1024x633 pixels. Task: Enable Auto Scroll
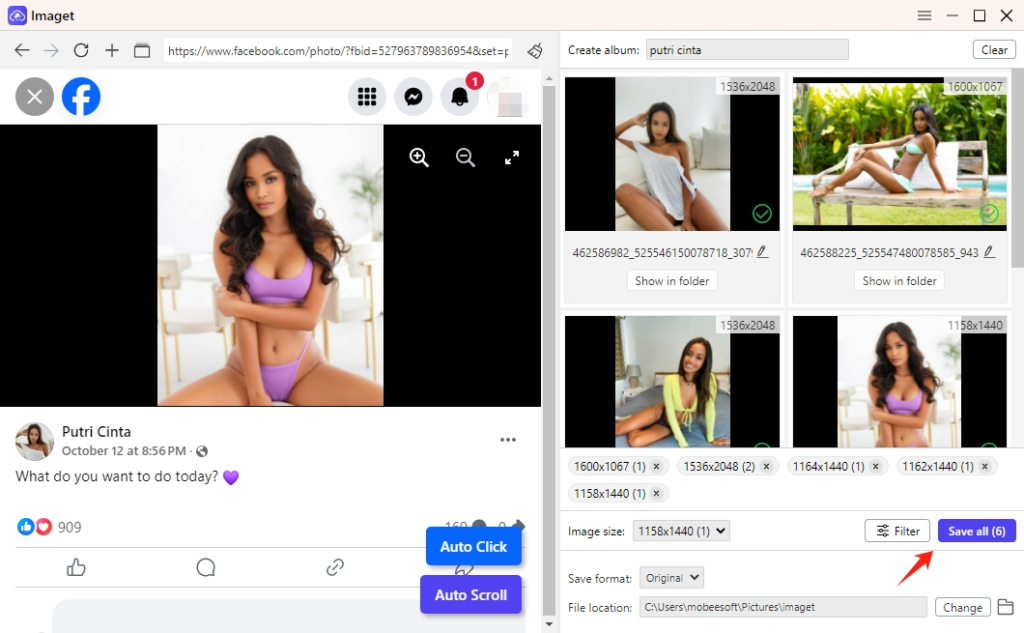pos(470,594)
